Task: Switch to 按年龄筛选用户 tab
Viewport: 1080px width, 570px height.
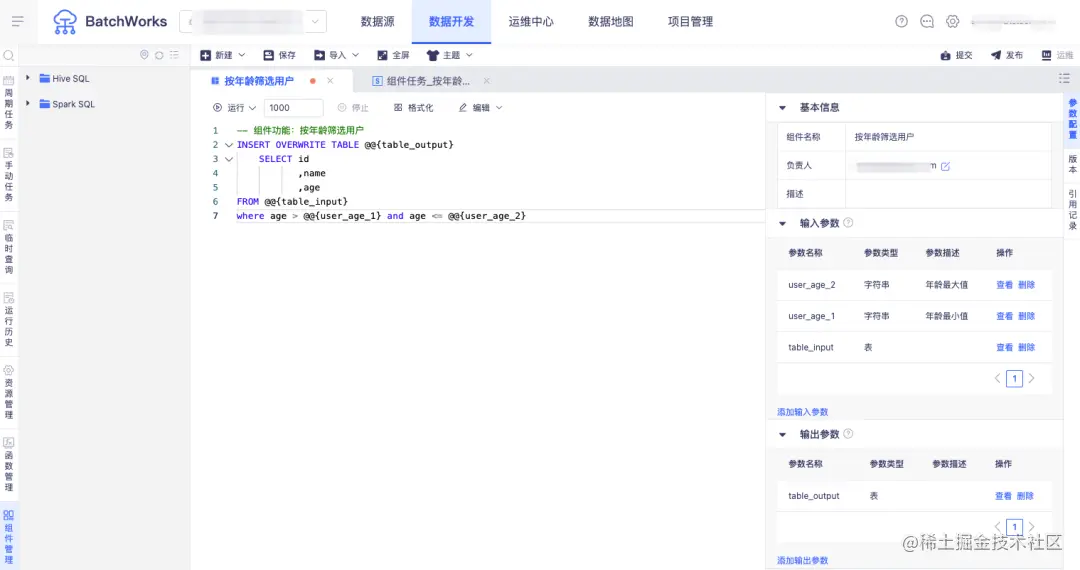Action: point(259,81)
